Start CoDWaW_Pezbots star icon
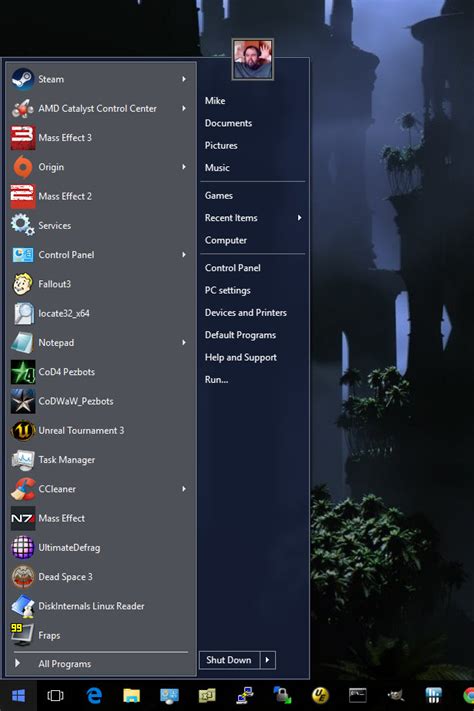474x711 pixels. 23,401
